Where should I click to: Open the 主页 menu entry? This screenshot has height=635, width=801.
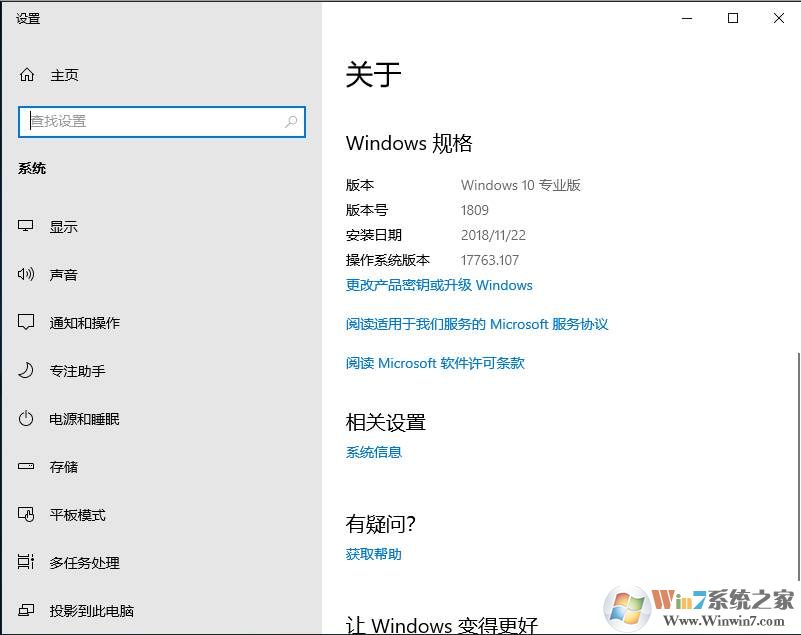click(x=64, y=75)
